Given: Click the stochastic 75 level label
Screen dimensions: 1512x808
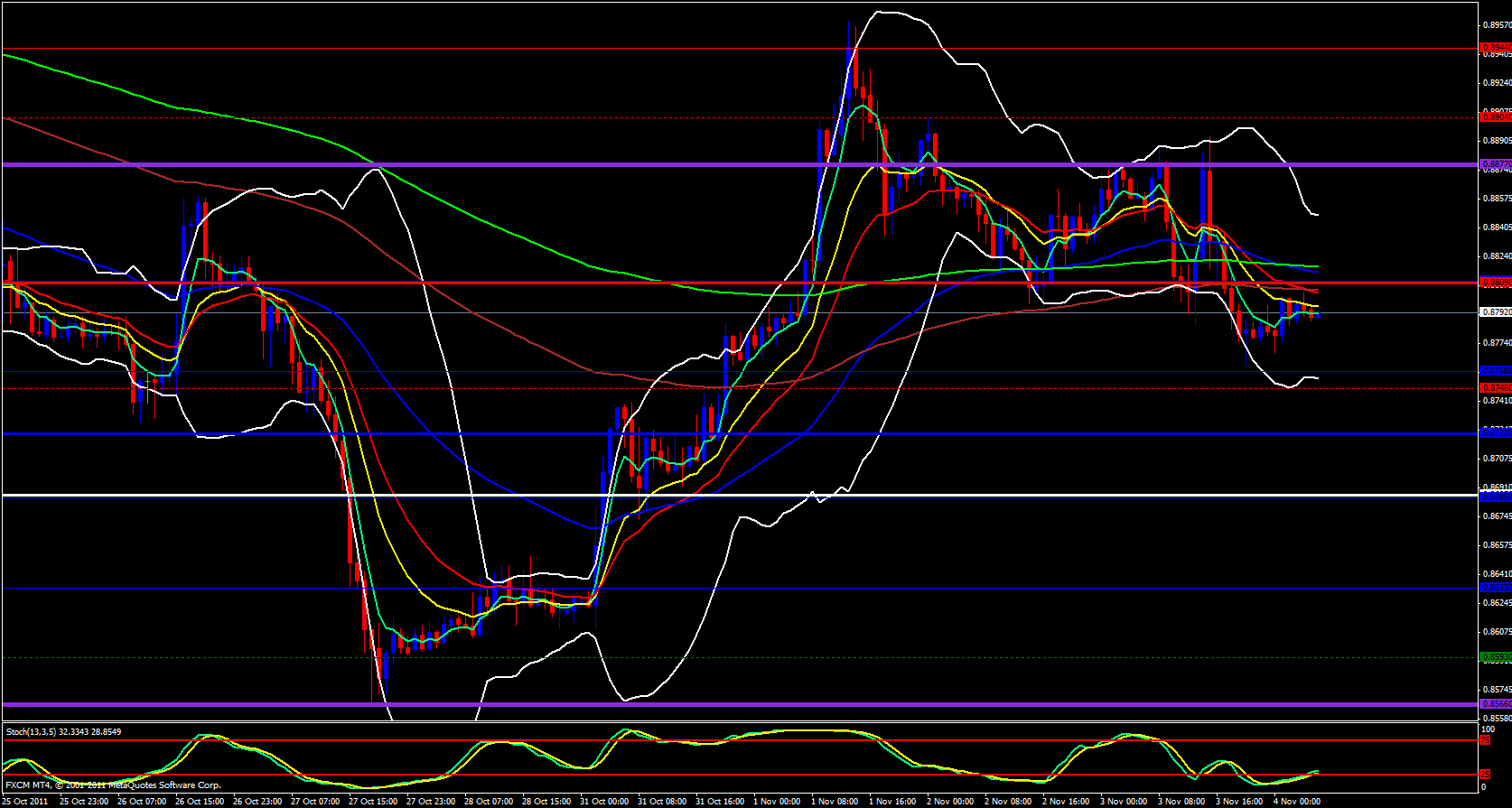Looking at the screenshot, I should [1484, 740].
